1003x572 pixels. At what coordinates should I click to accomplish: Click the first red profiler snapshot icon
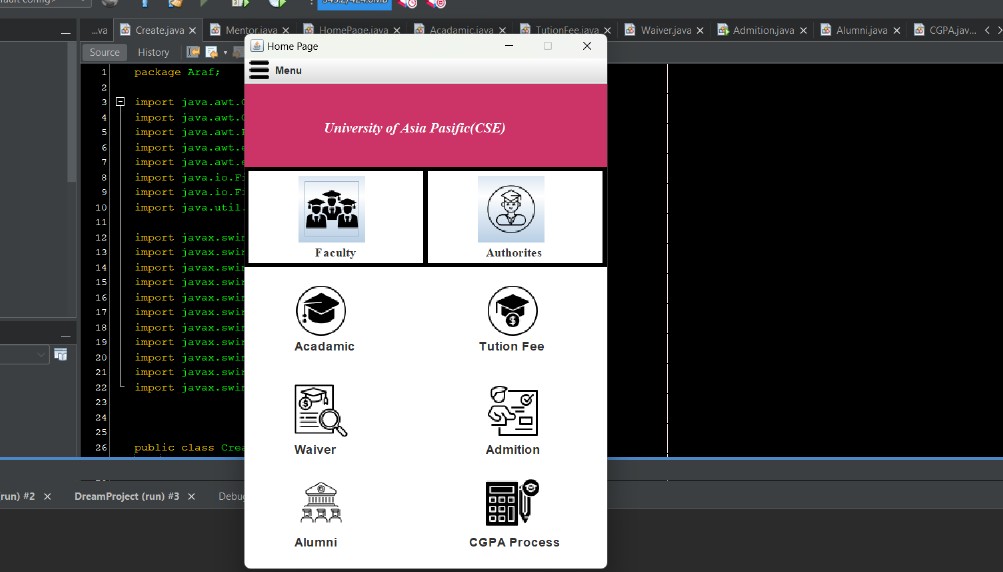point(407,3)
